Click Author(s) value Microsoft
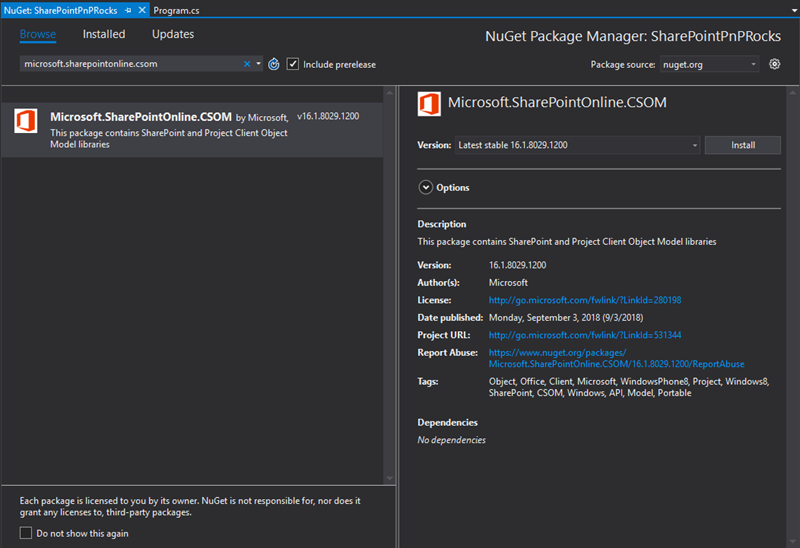 [x=508, y=282]
